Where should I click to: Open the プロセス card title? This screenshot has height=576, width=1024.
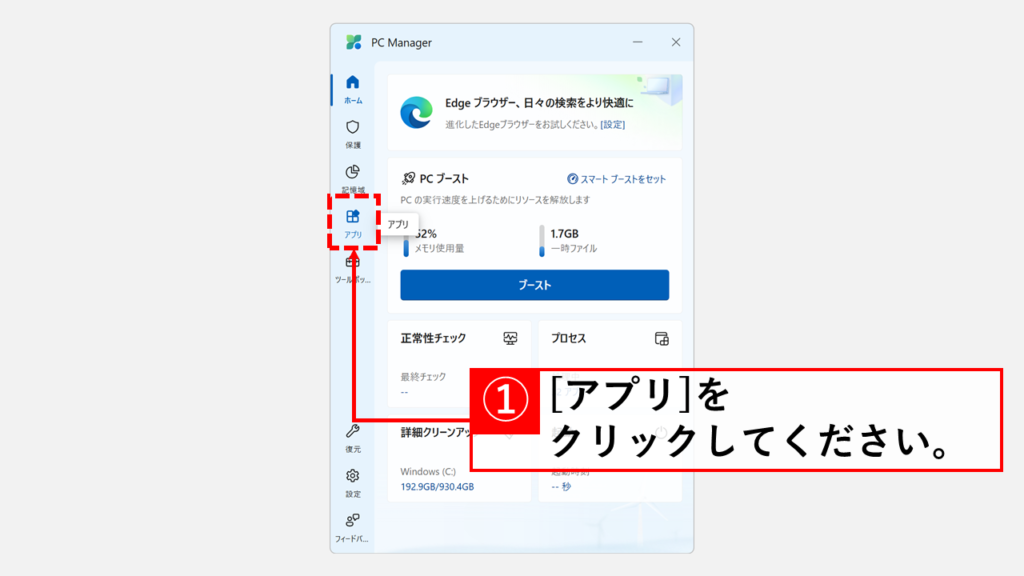pyautogui.click(x=568, y=338)
